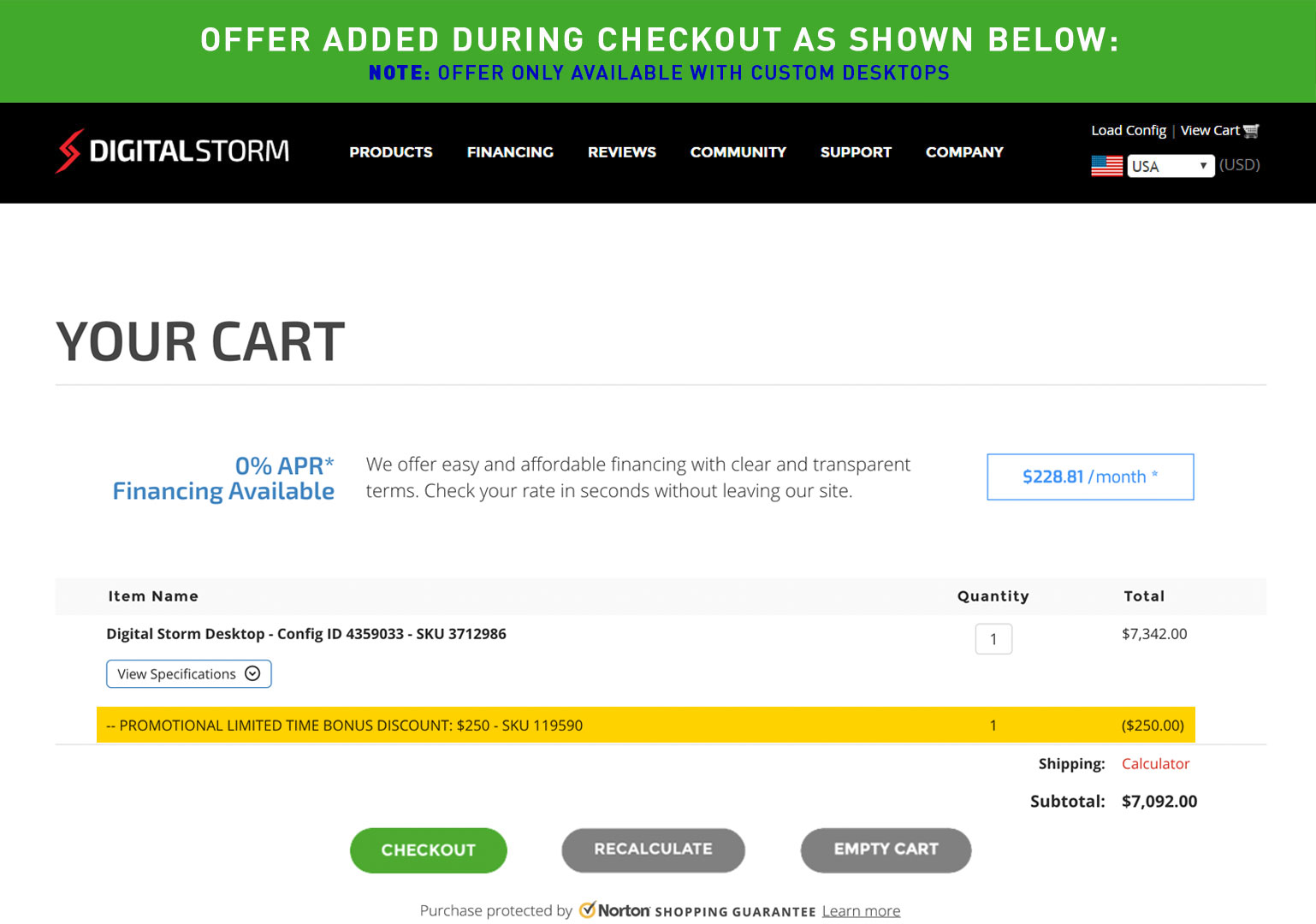Click the green CHECKOUT button
Viewport: 1316px width, 924px height.
428,850
